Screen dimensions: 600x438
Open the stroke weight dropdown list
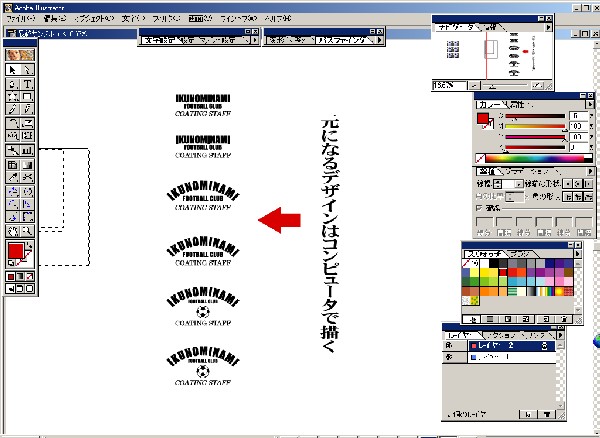pos(518,184)
